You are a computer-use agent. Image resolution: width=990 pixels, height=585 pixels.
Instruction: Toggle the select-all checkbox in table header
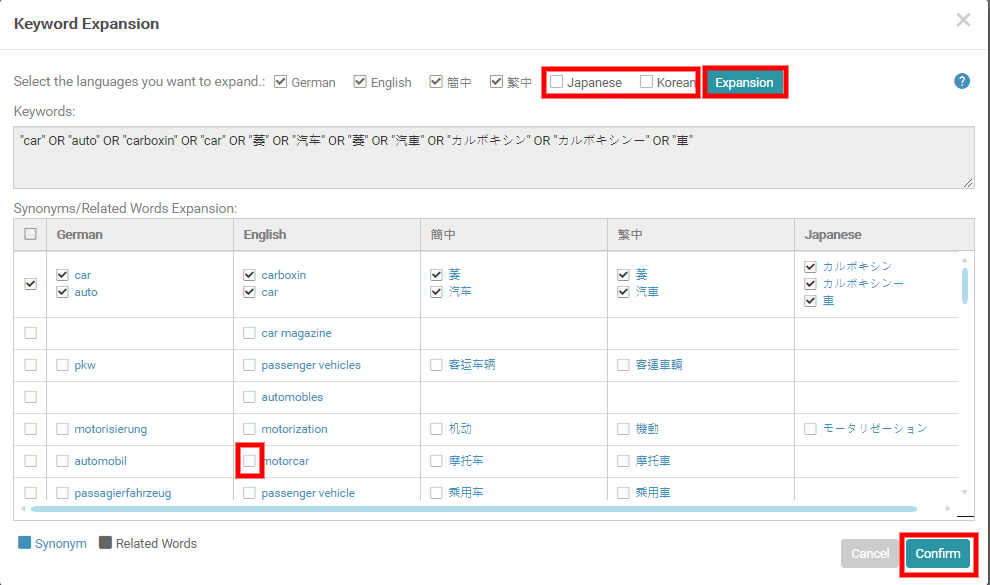pyautogui.click(x=29, y=233)
